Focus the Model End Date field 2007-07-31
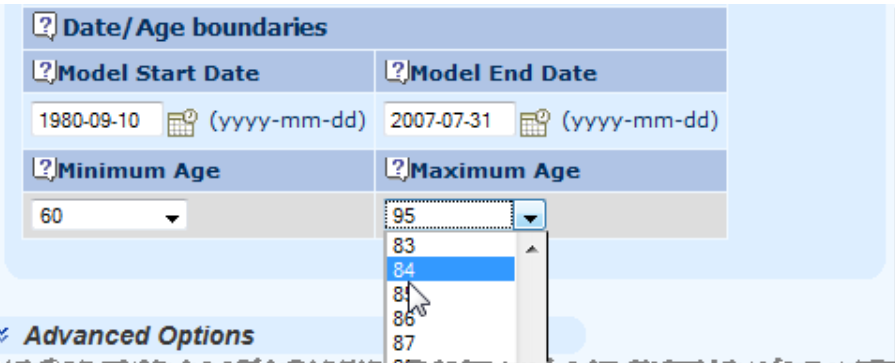The height and width of the screenshot is (363, 895). tap(450, 120)
